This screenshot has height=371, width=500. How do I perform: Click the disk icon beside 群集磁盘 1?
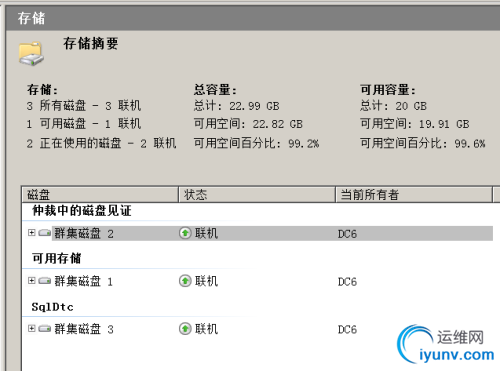(44, 281)
